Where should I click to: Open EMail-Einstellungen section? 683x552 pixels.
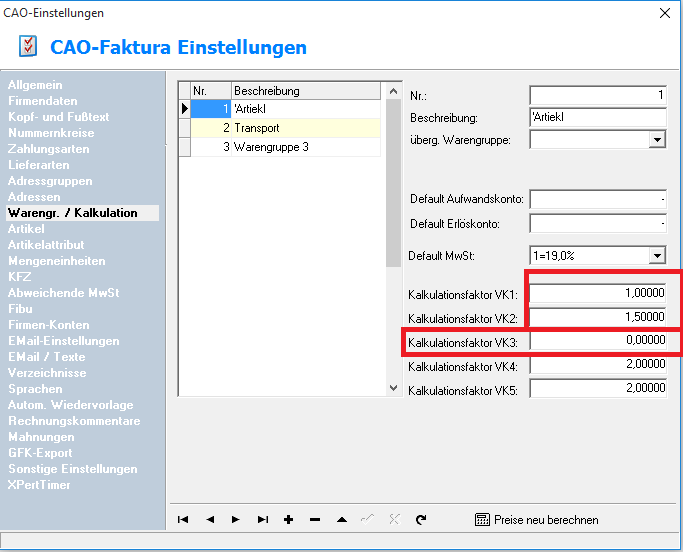64,341
